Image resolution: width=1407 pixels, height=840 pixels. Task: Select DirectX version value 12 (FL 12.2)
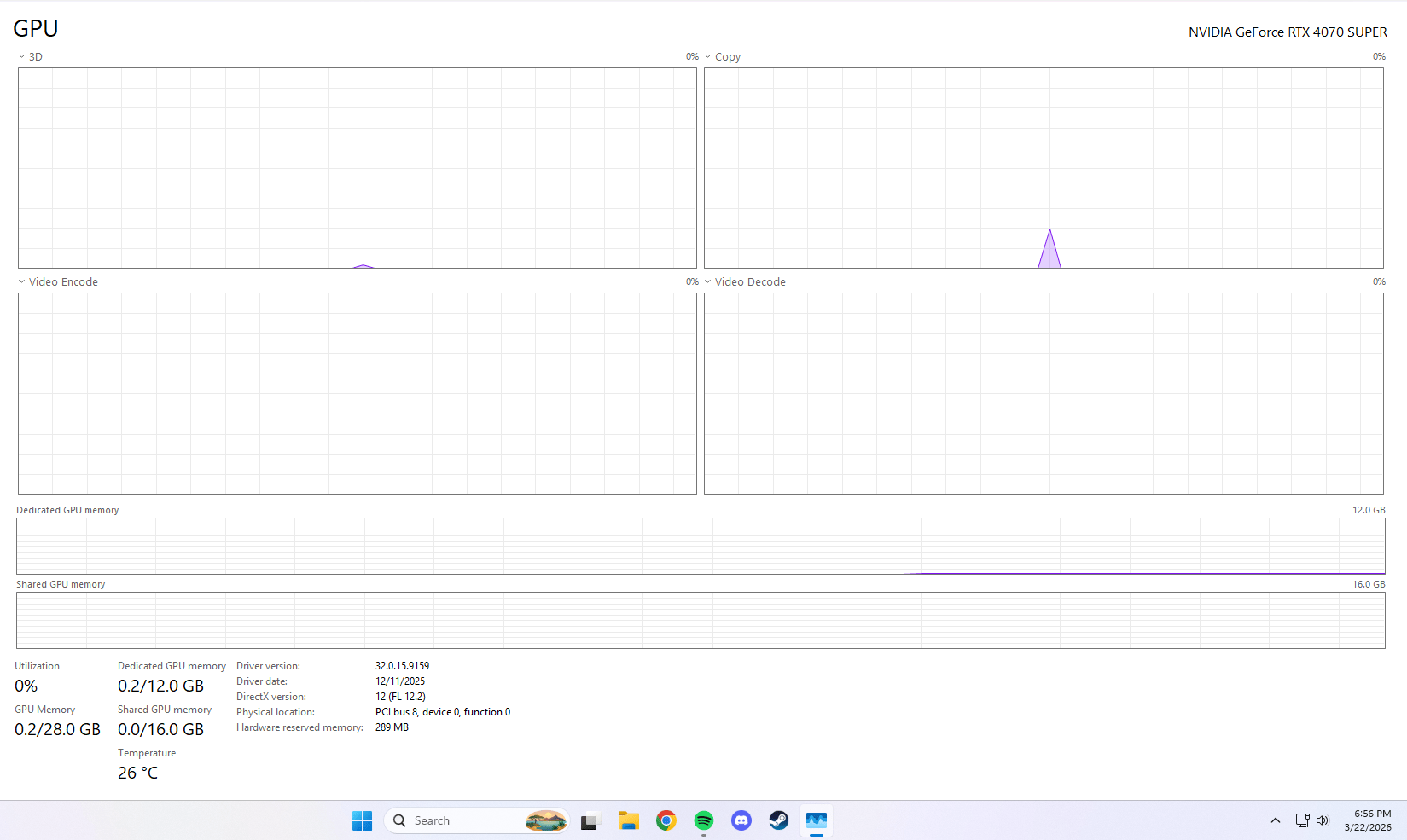point(400,697)
